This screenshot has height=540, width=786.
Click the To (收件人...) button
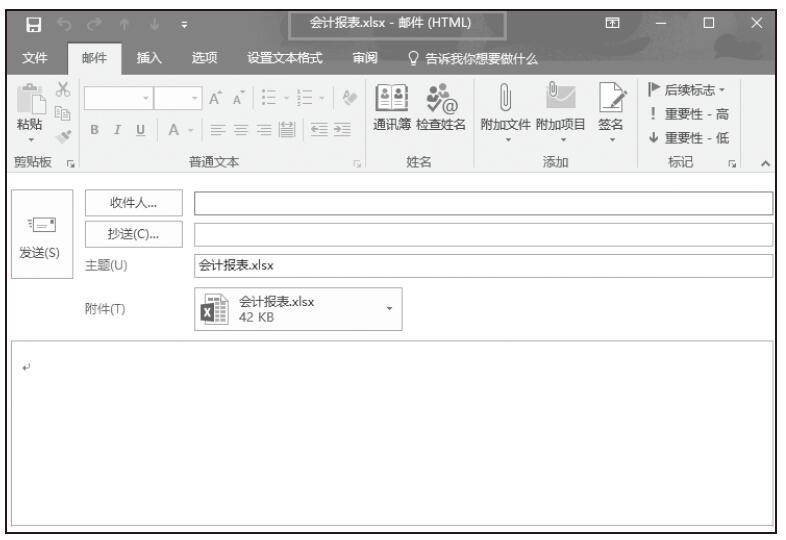(136, 205)
